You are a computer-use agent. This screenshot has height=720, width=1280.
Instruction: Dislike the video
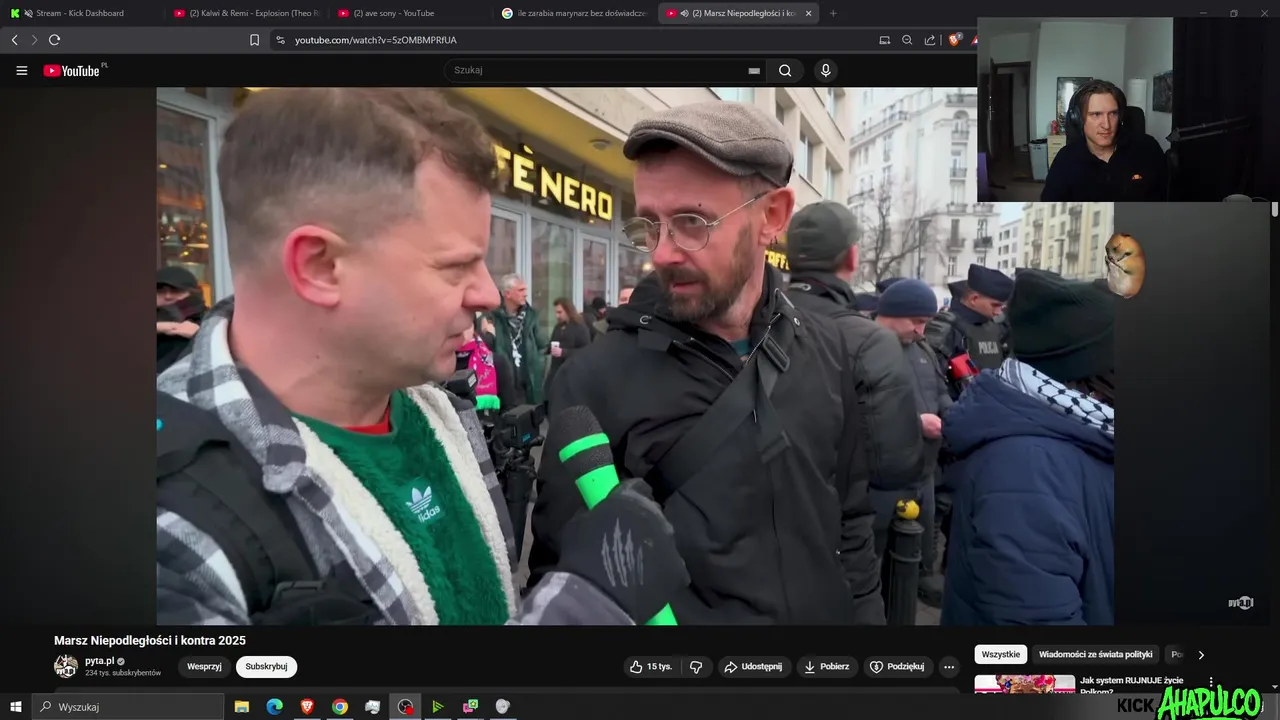pyautogui.click(x=696, y=667)
